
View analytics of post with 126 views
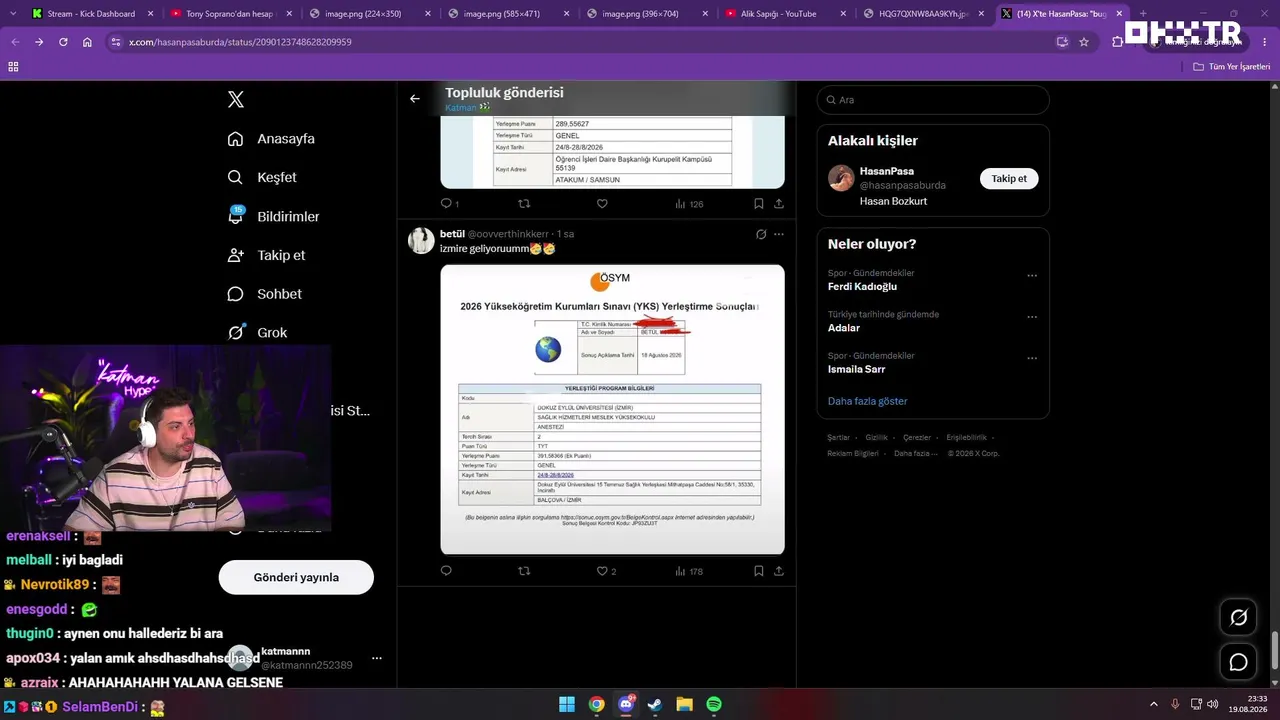(689, 204)
